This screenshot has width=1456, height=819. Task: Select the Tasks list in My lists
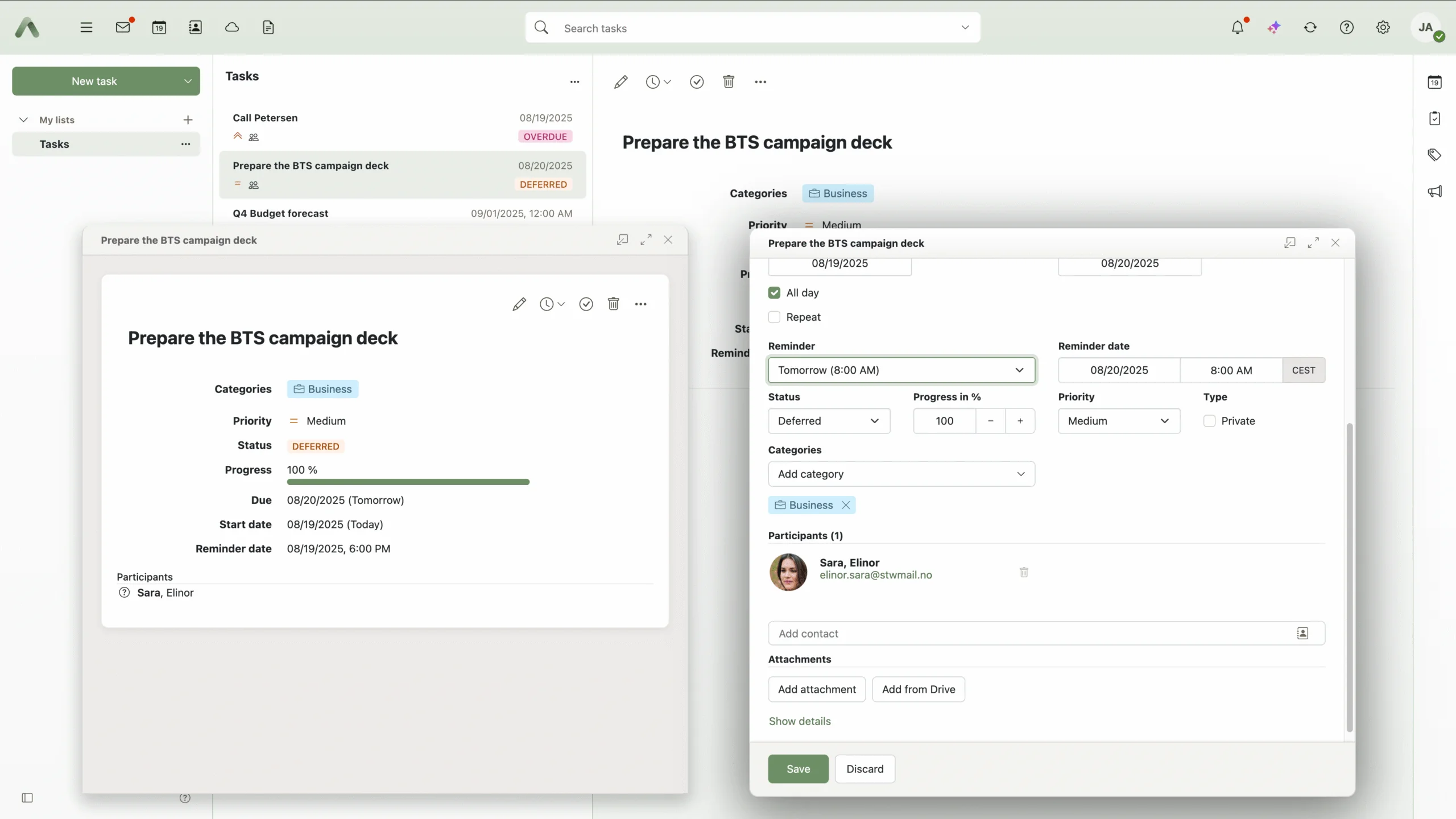coord(55,144)
